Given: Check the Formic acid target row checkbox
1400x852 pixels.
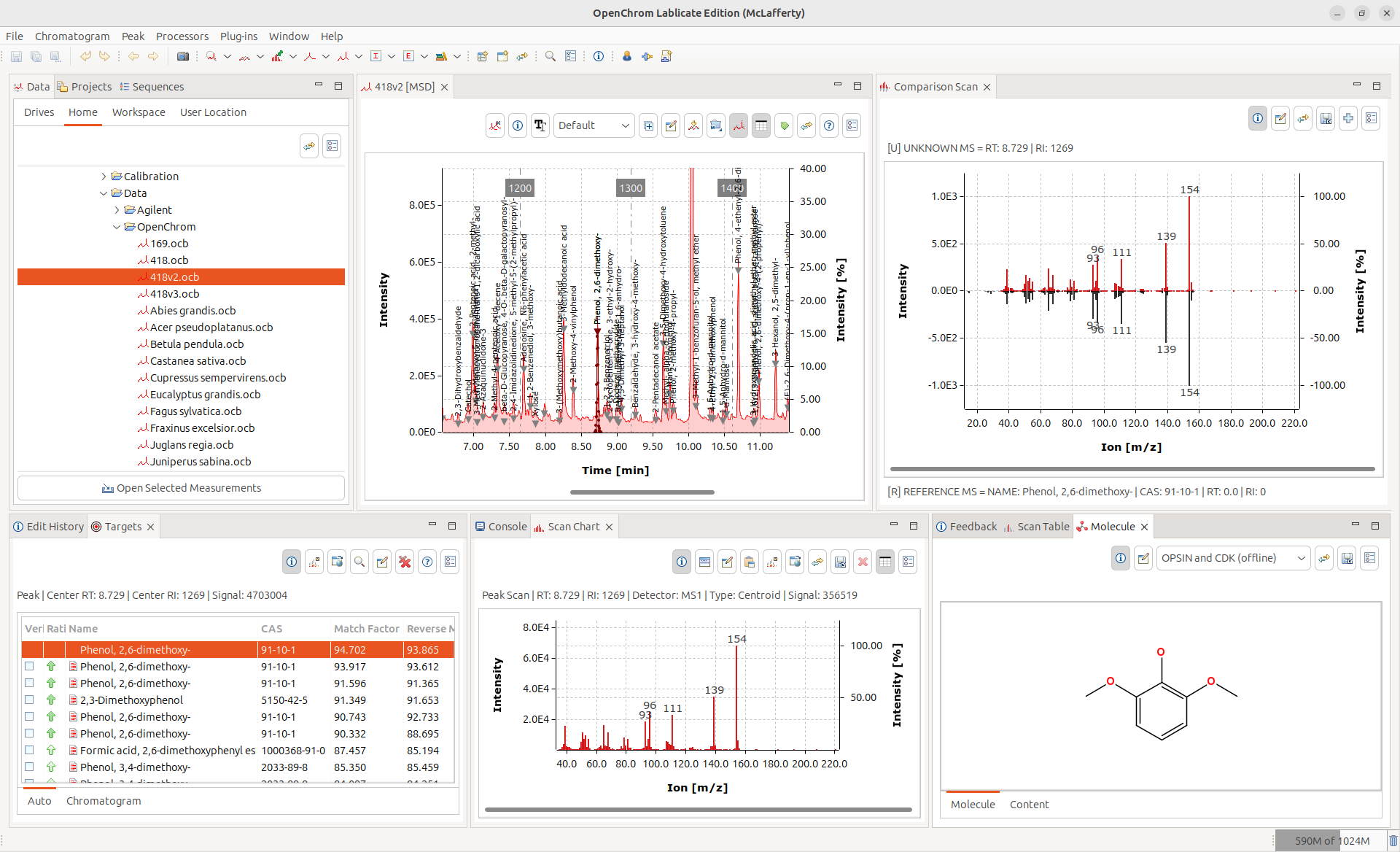Looking at the screenshot, I should [29, 750].
